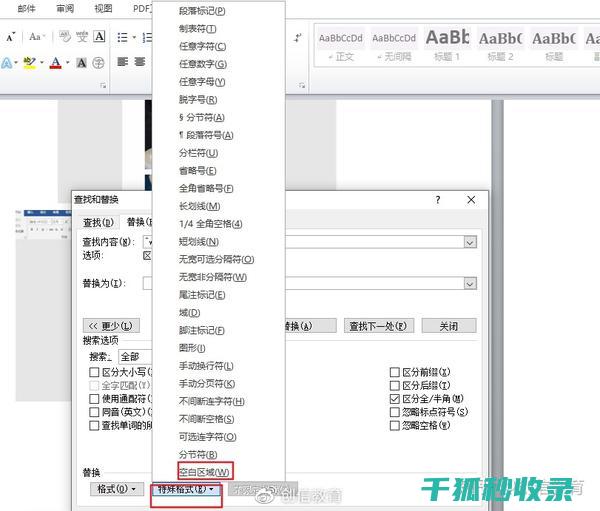Open the 特殊格式(E) dropdown button
The width and height of the screenshot is (600, 511).
186,489
